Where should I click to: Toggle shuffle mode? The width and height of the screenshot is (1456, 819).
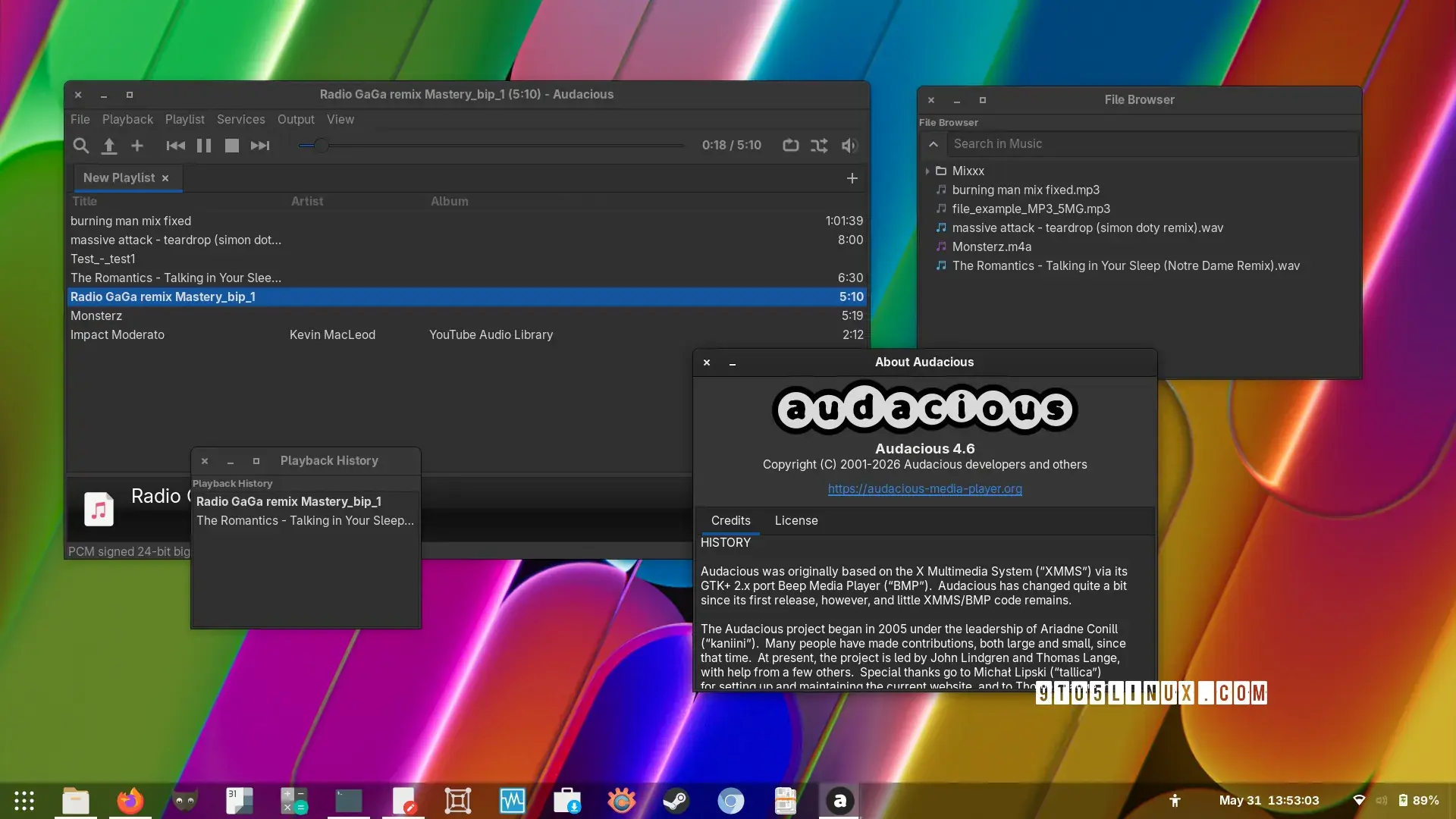click(819, 146)
